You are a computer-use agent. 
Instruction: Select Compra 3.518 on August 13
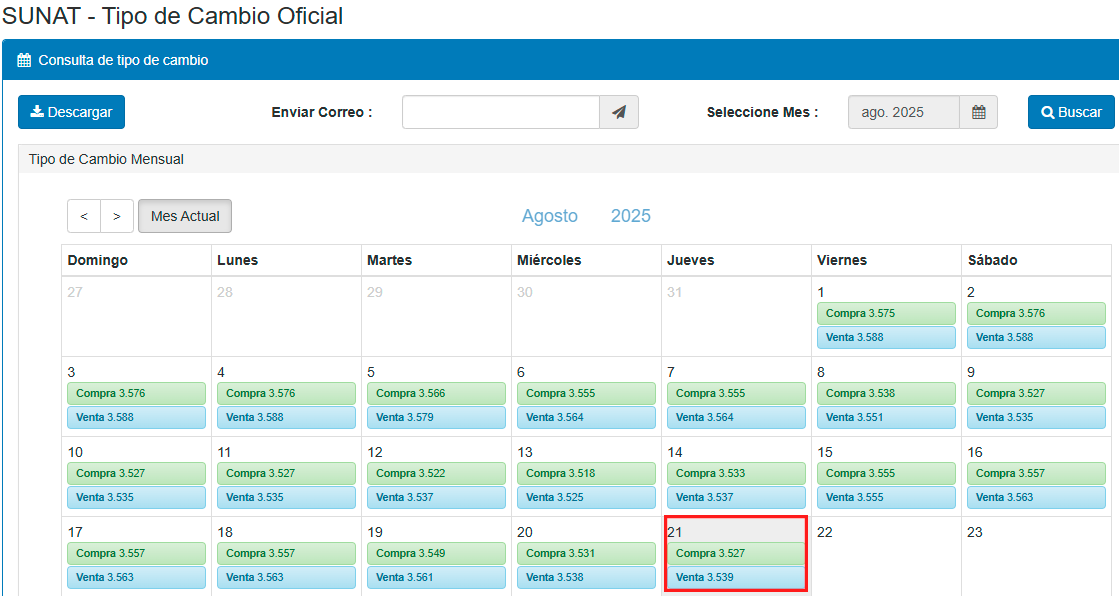tap(586, 473)
